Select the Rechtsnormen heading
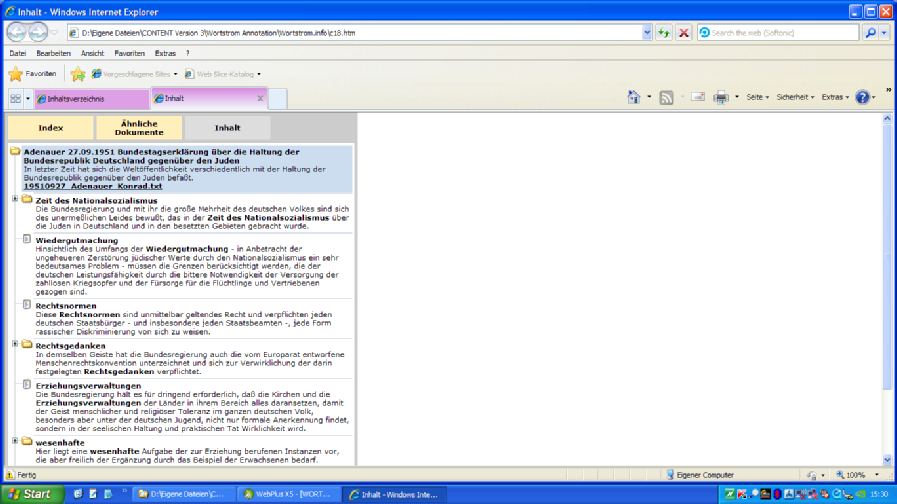Image resolution: width=897 pixels, height=504 pixels. (66, 306)
